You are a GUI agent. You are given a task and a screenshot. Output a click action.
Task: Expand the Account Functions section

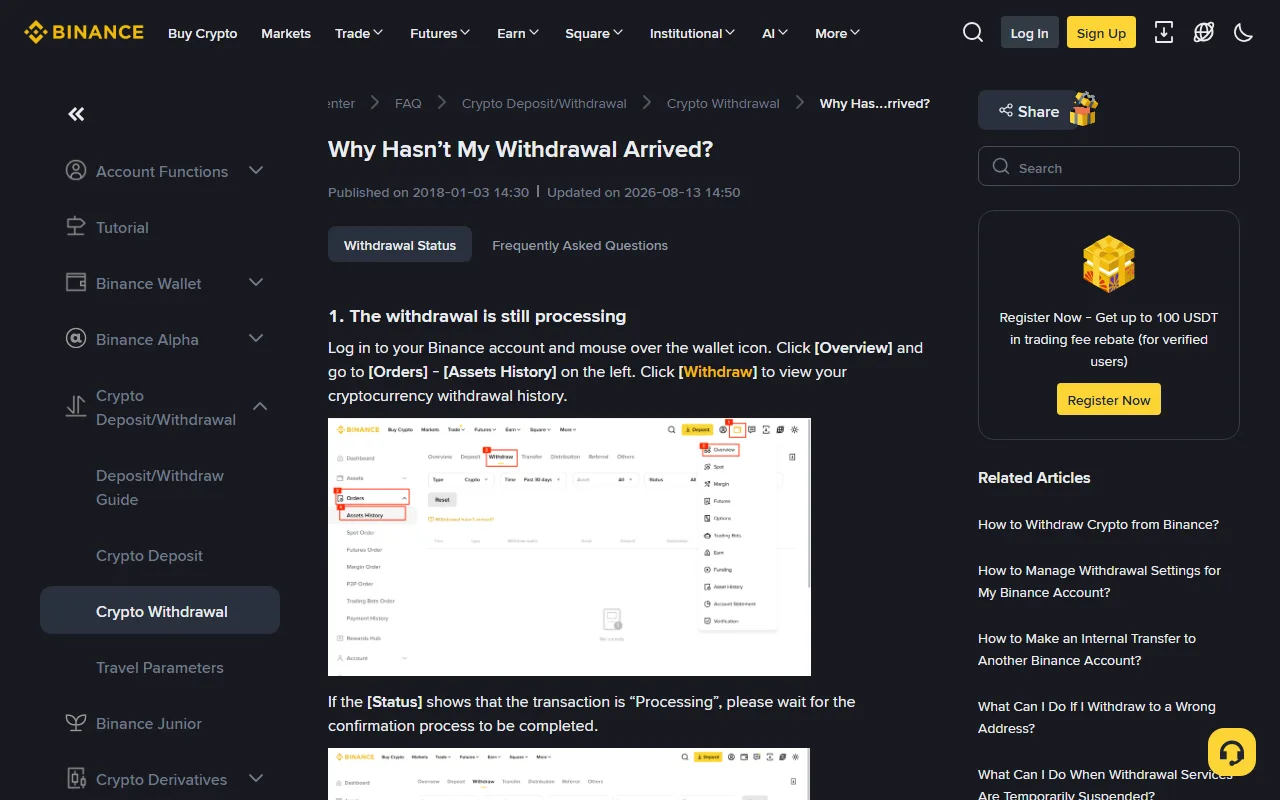point(256,171)
